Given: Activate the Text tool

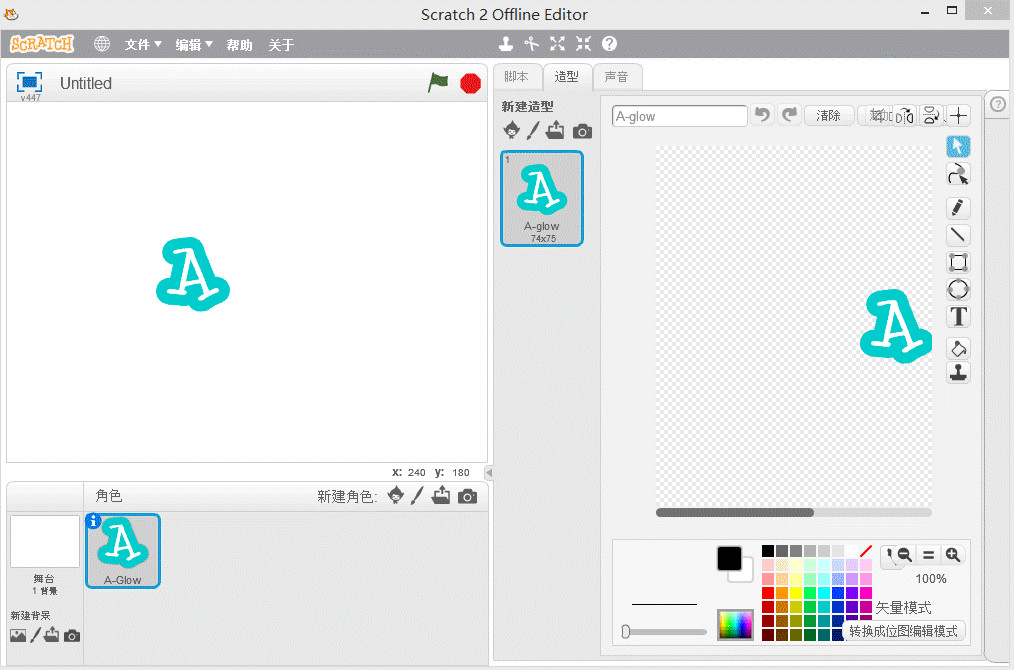Looking at the screenshot, I should point(958,317).
